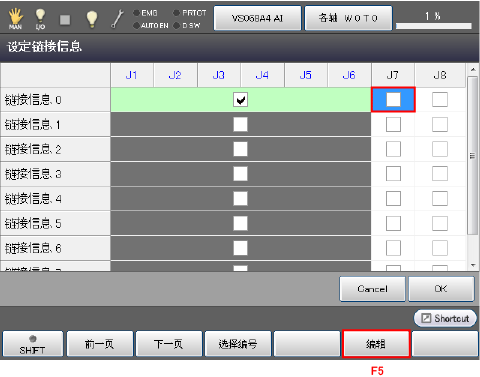This screenshot has height=377, width=480.
Task: Click the J2 column header
Action: point(175,75)
